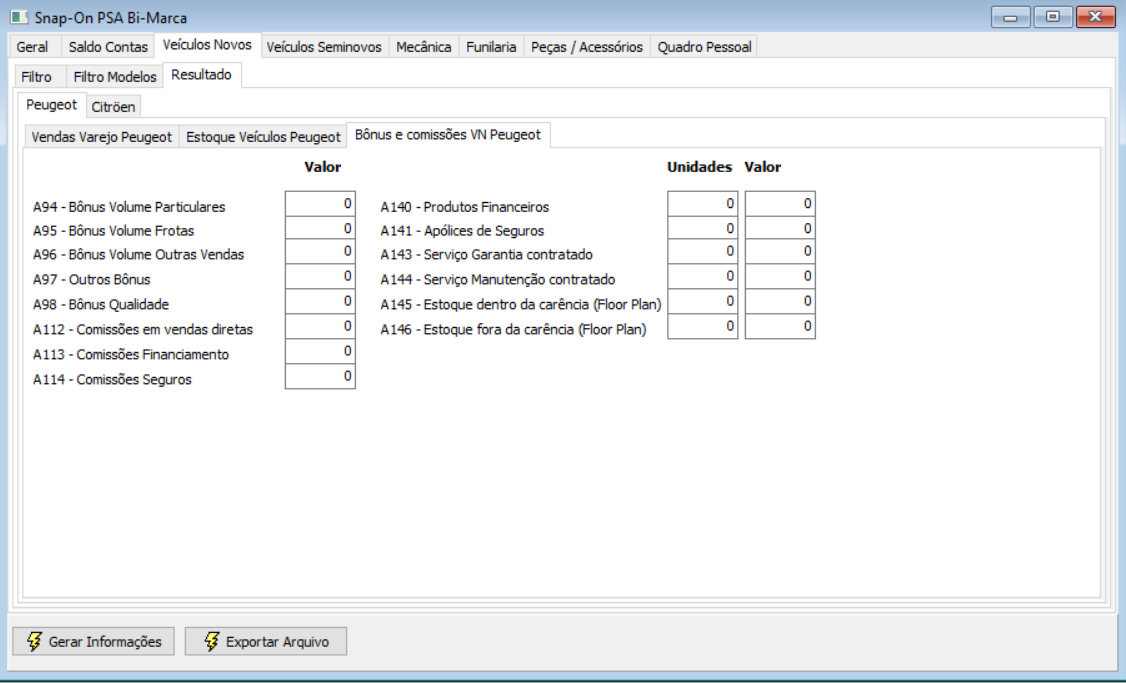1126x683 pixels.
Task: Focus A140 Produtos Financeiros Unidades field
Action: [x=702, y=204]
